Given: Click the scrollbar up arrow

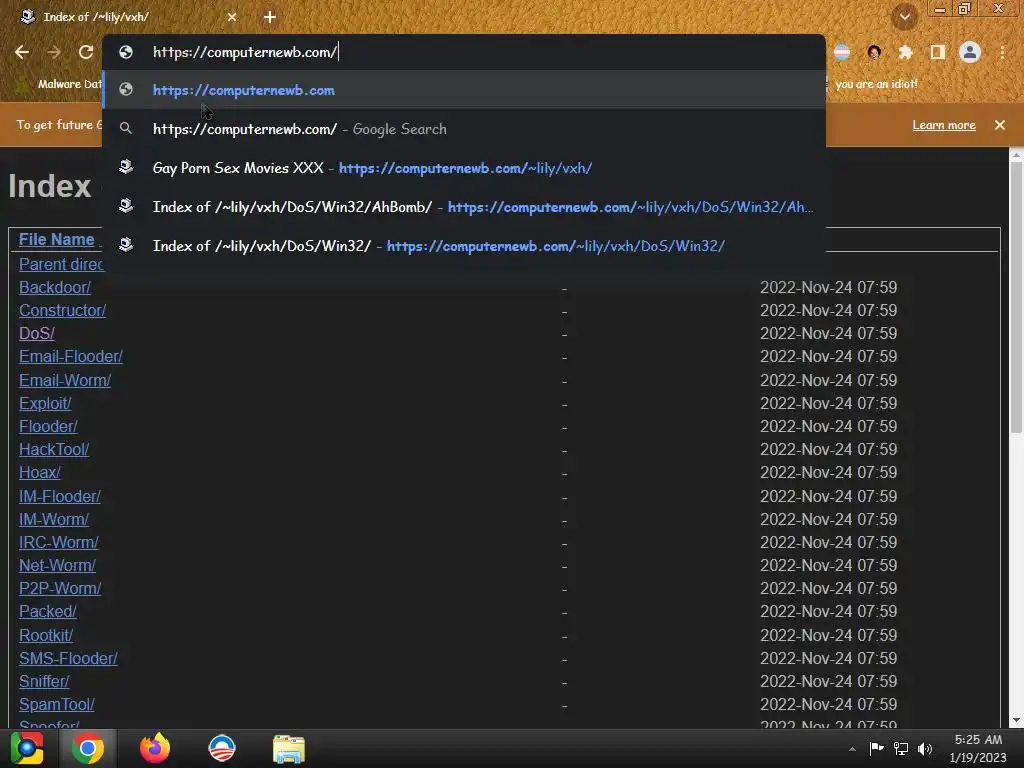Looking at the screenshot, I should click(x=1016, y=155).
